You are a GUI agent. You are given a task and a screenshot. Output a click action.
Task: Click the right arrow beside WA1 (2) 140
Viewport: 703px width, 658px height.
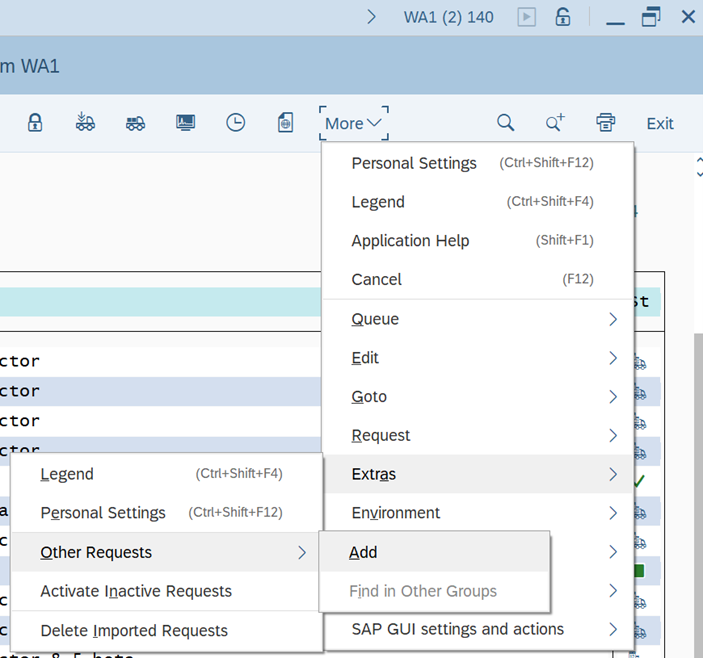point(371,17)
